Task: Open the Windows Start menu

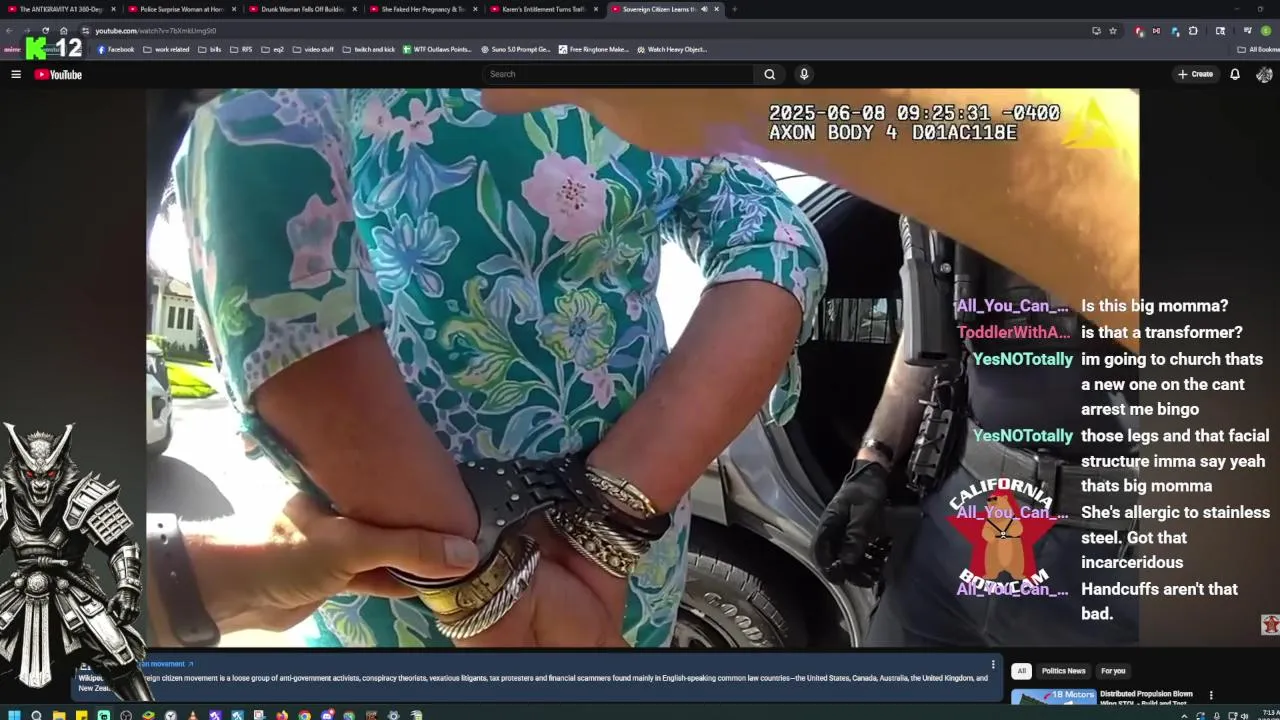Action: [14, 715]
